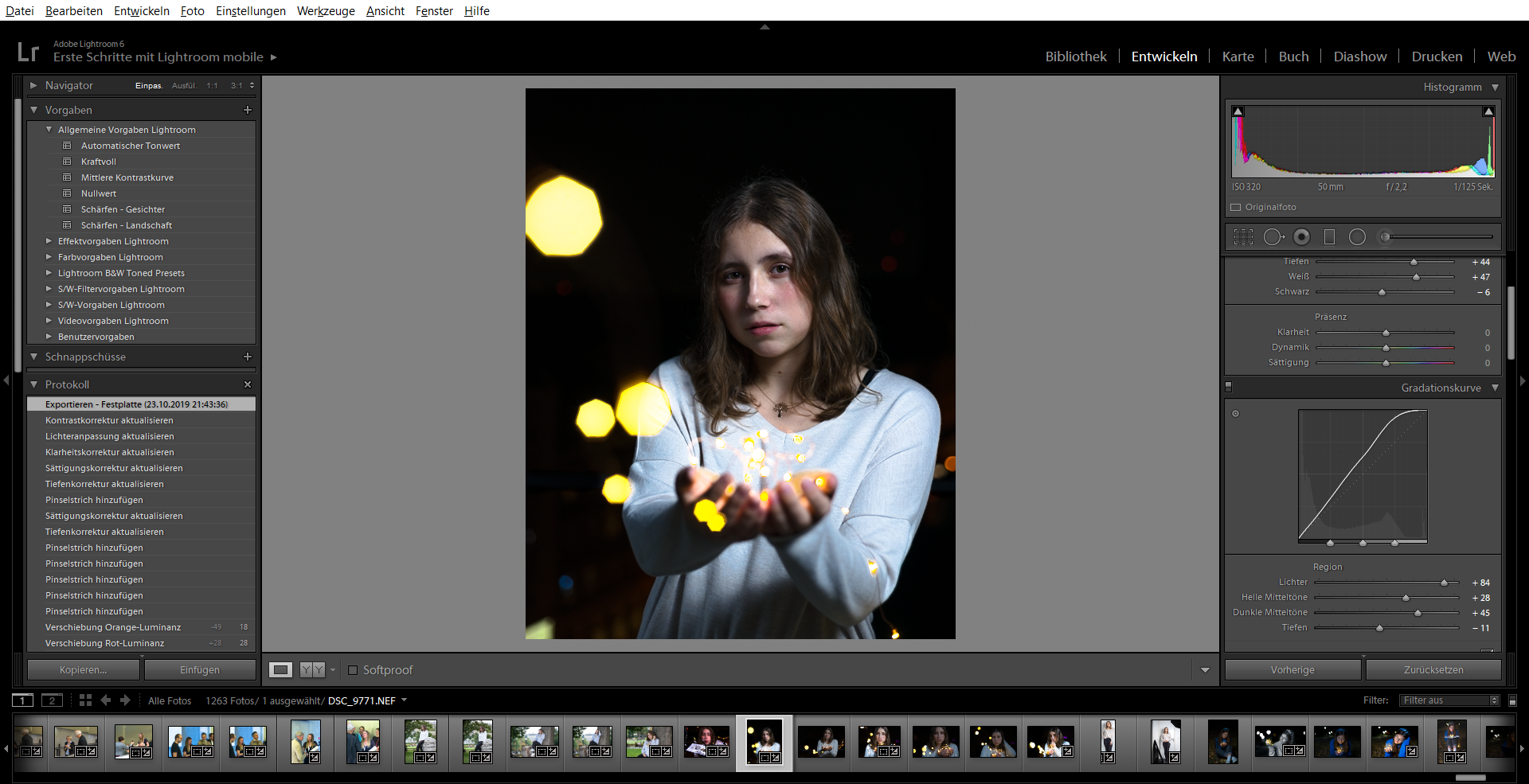Click the Klarheit slider
Image resolution: width=1529 pixels, height=784 pixels.
pos(1385,333)
